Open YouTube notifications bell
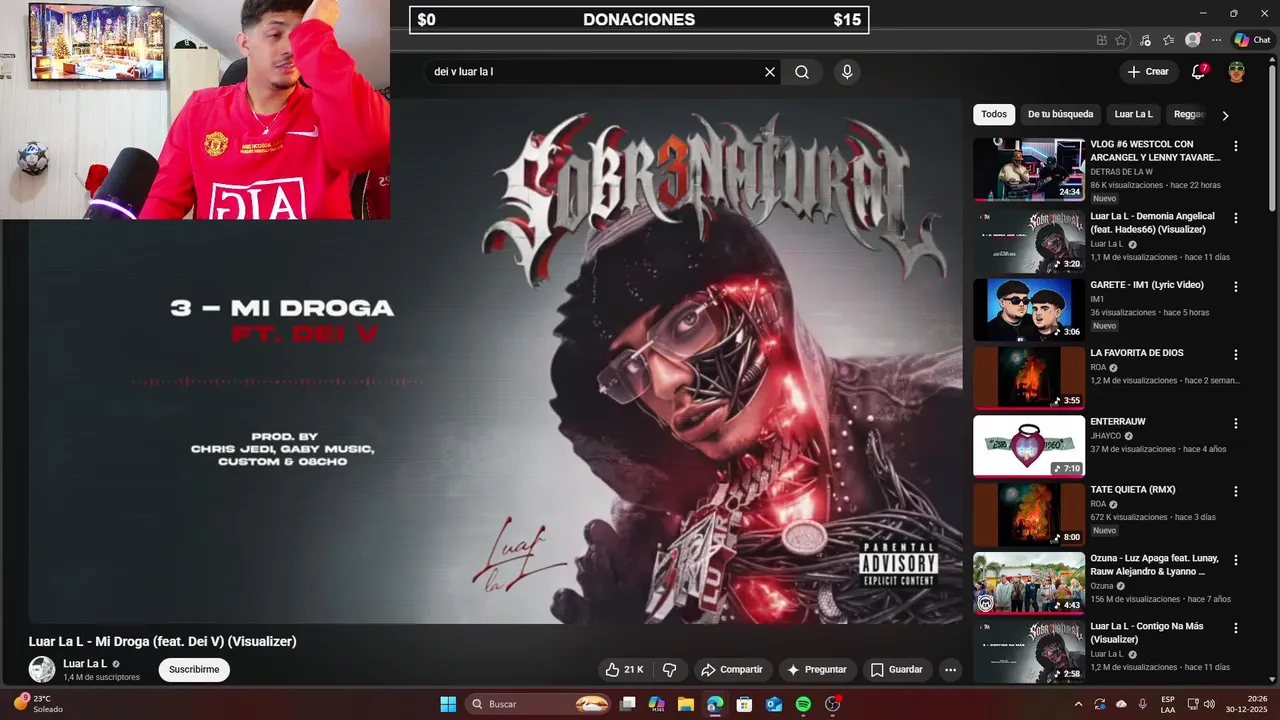Viewport: 1280px width, 720px height. click(x=1198, y=72)
